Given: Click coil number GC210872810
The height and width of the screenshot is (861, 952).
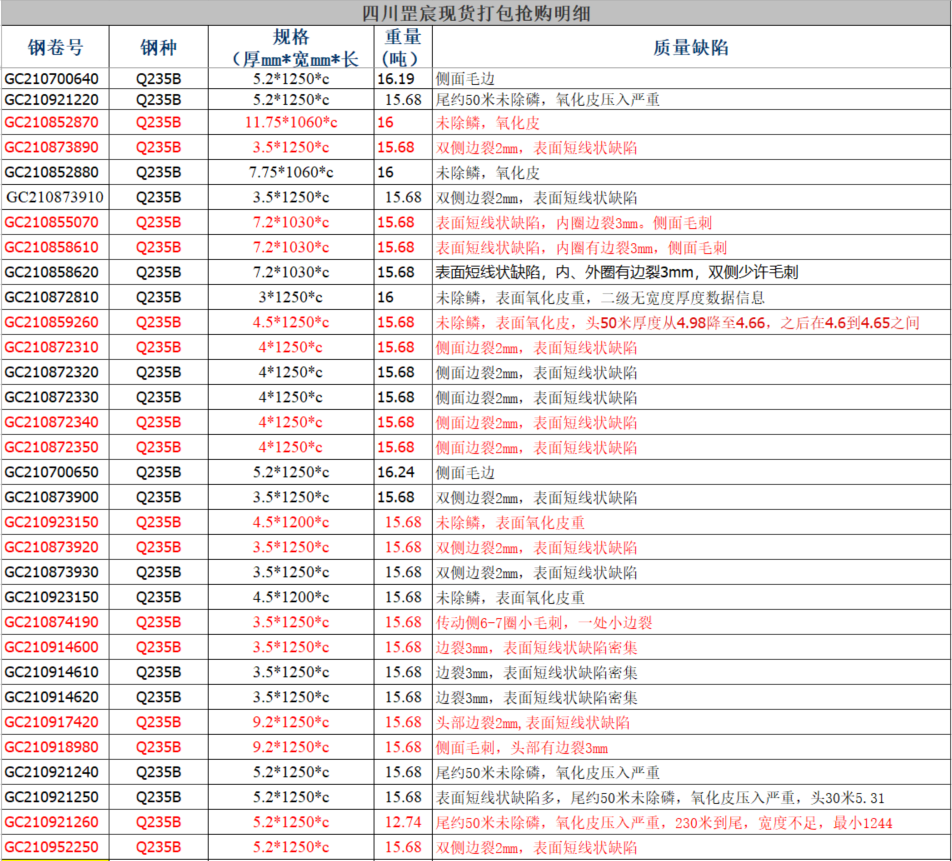Looking at the screenshot, I should pos(52,297).
